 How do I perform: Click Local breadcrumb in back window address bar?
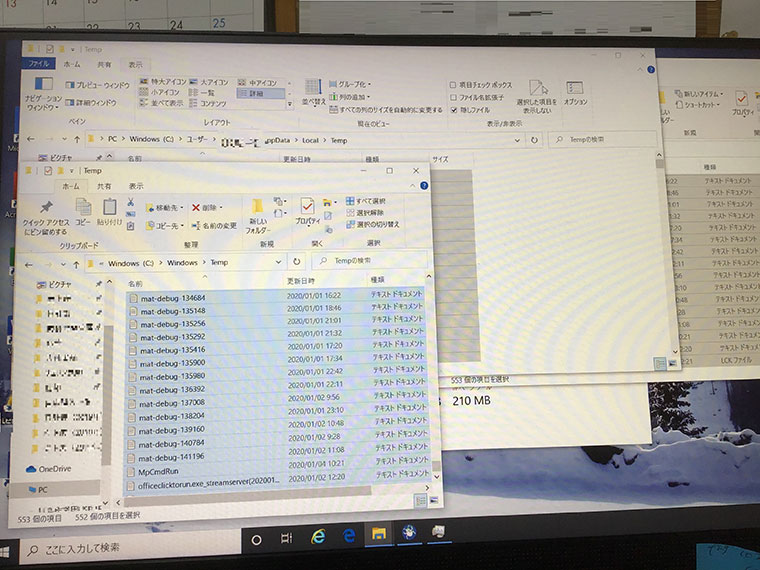(x=310, y=140)
